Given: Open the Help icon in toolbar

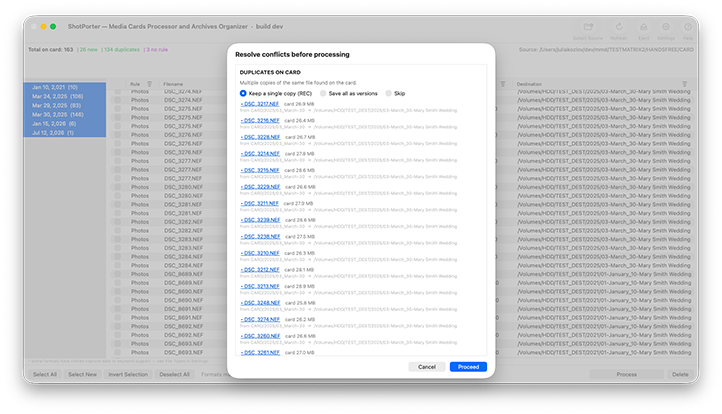Looking at the screenshot, I should click(x=688, y=27).
